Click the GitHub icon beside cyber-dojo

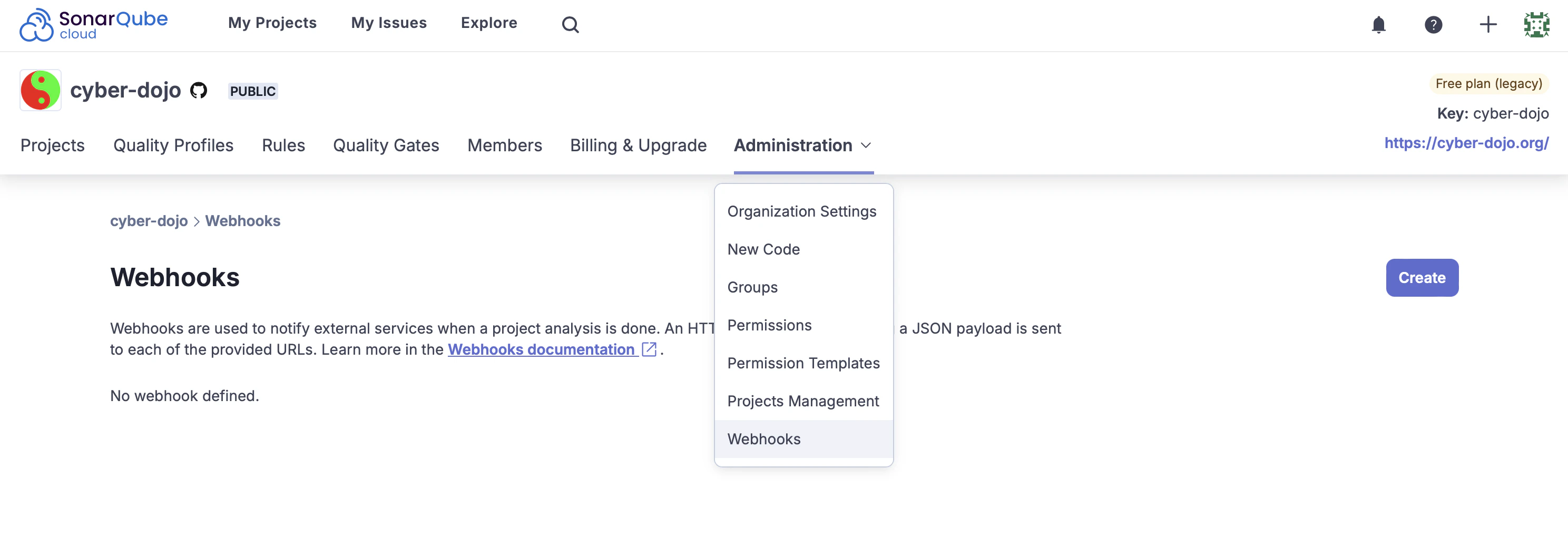[199, 91]
